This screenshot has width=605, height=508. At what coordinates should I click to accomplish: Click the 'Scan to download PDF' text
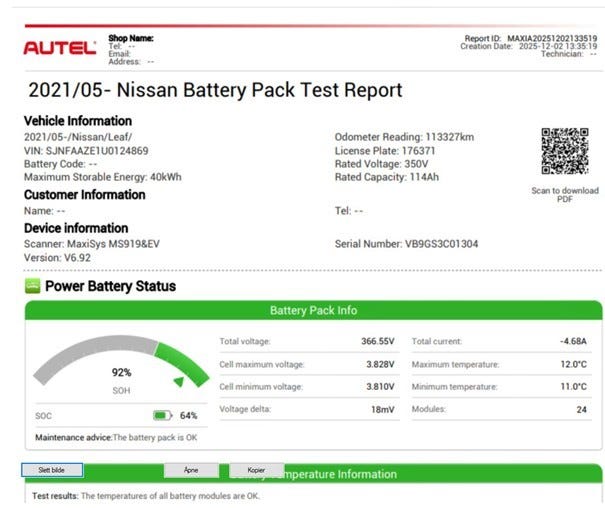pos(565,194)
